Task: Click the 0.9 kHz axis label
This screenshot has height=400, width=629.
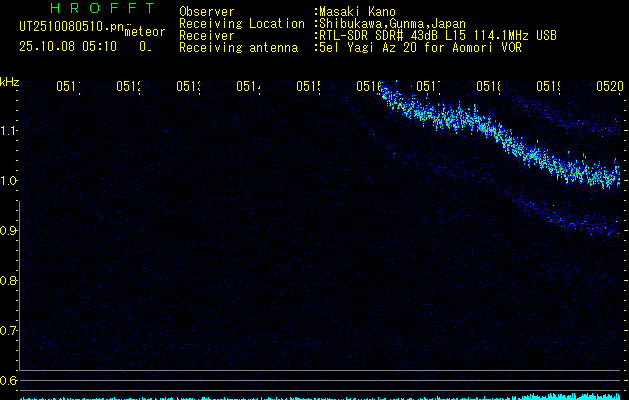Action: (8, 231)
